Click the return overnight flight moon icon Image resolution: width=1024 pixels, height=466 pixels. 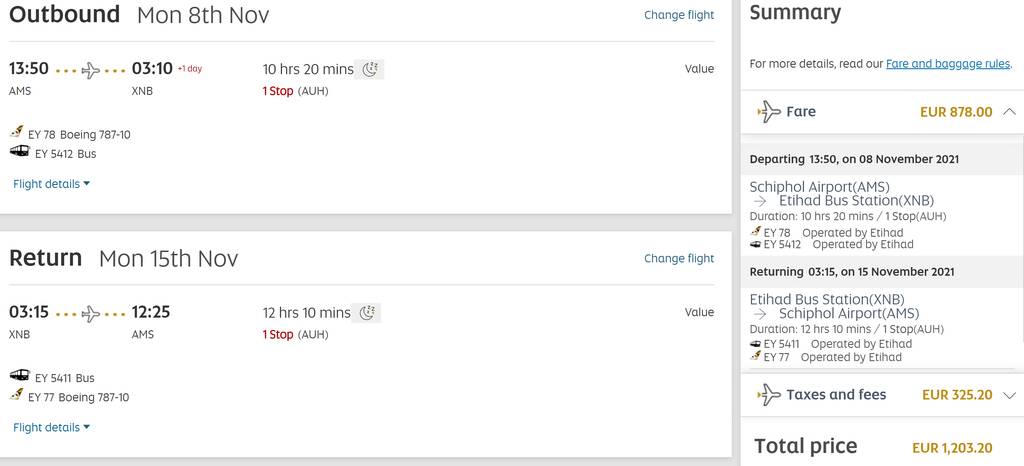[x=366, y=313]
